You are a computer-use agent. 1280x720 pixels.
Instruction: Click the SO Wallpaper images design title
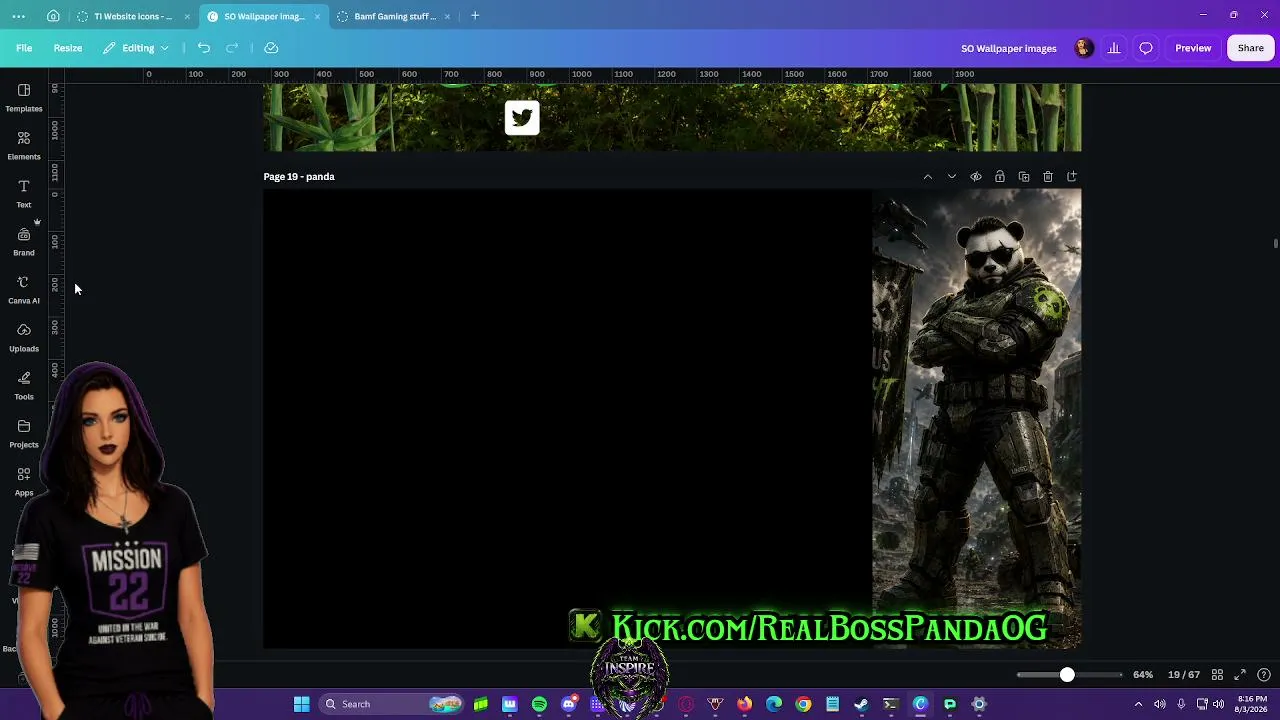(1009, 48)
